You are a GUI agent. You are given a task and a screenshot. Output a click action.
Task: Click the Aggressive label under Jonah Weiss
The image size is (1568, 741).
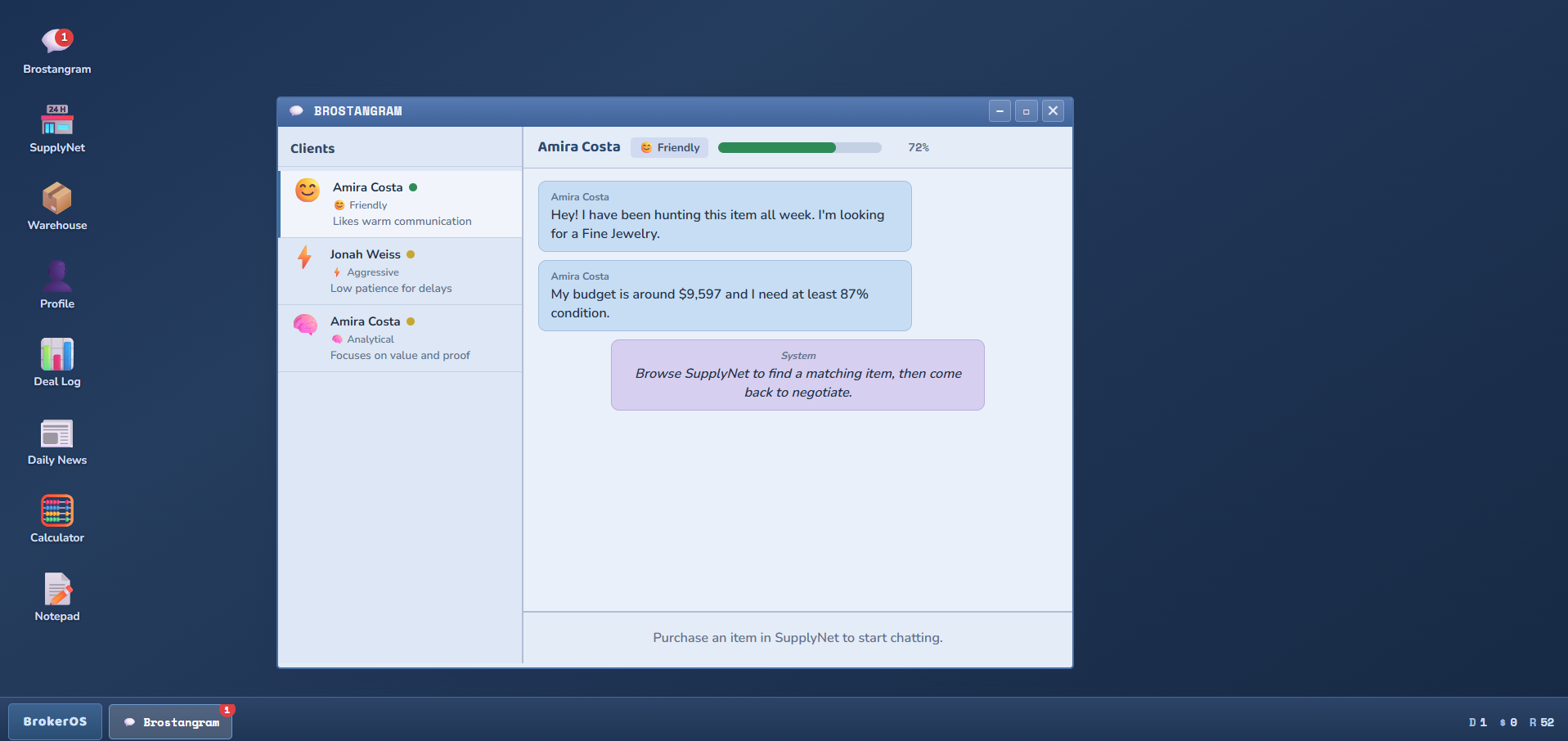pyautogui.click(x=373, y=272)
